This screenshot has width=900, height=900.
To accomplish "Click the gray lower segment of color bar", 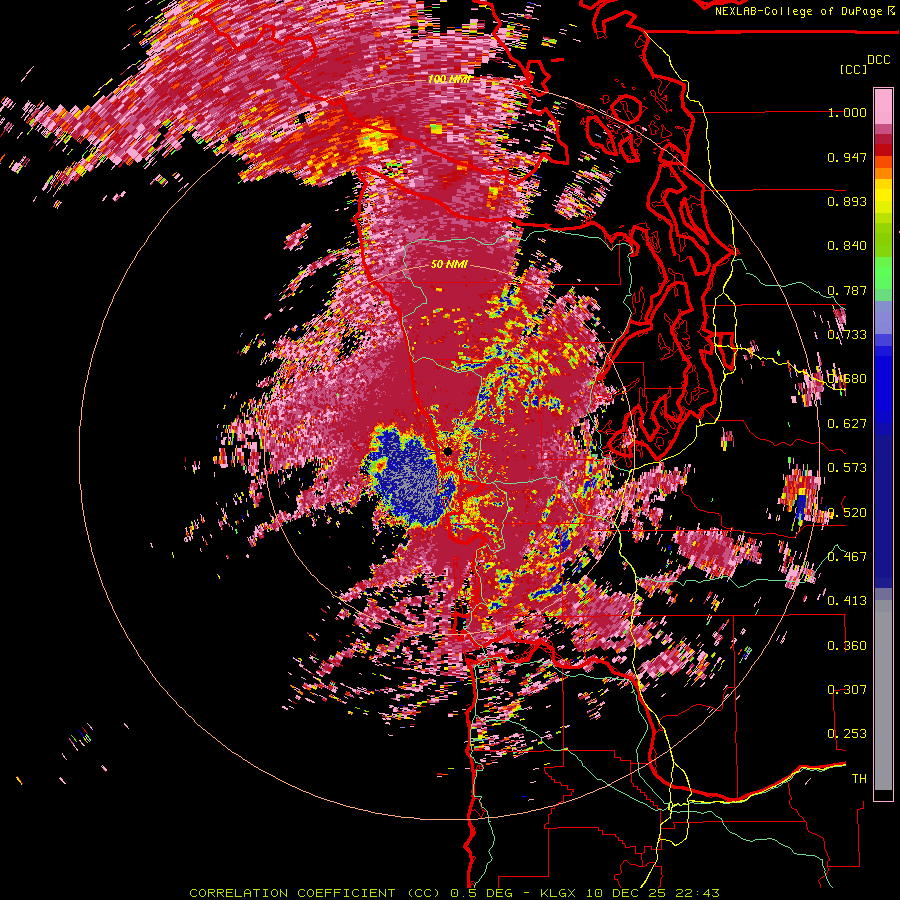I will point(883,695).
